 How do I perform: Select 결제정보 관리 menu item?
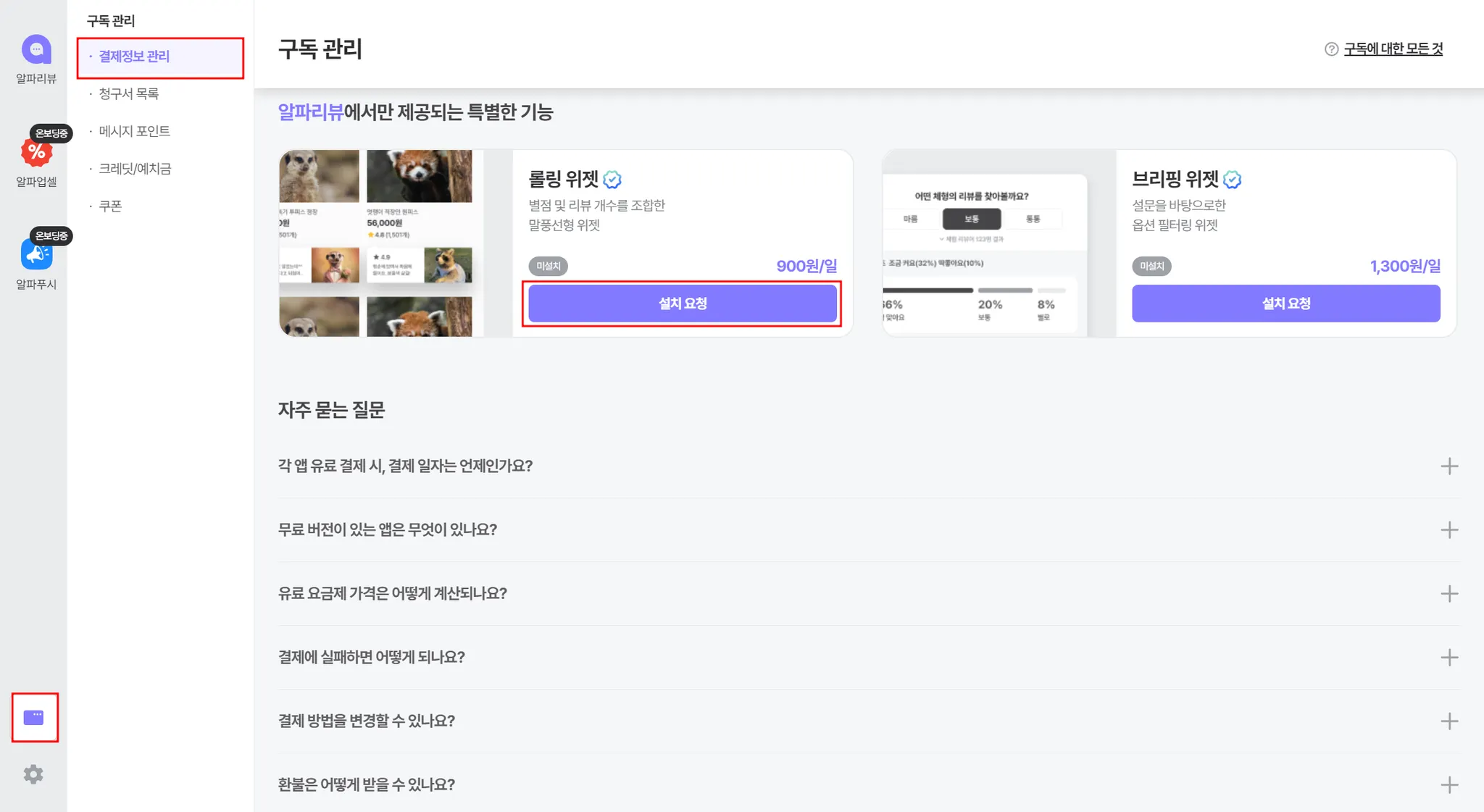tap(134, 56)
